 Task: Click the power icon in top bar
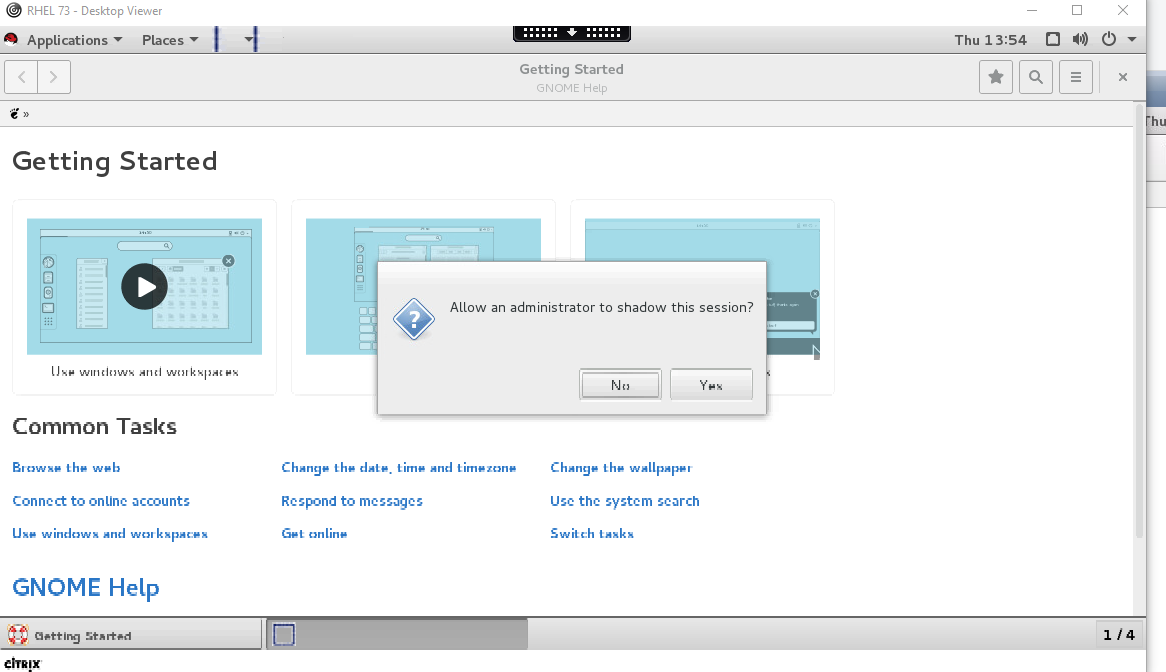pyautogui.click(x=1109, y=39)
